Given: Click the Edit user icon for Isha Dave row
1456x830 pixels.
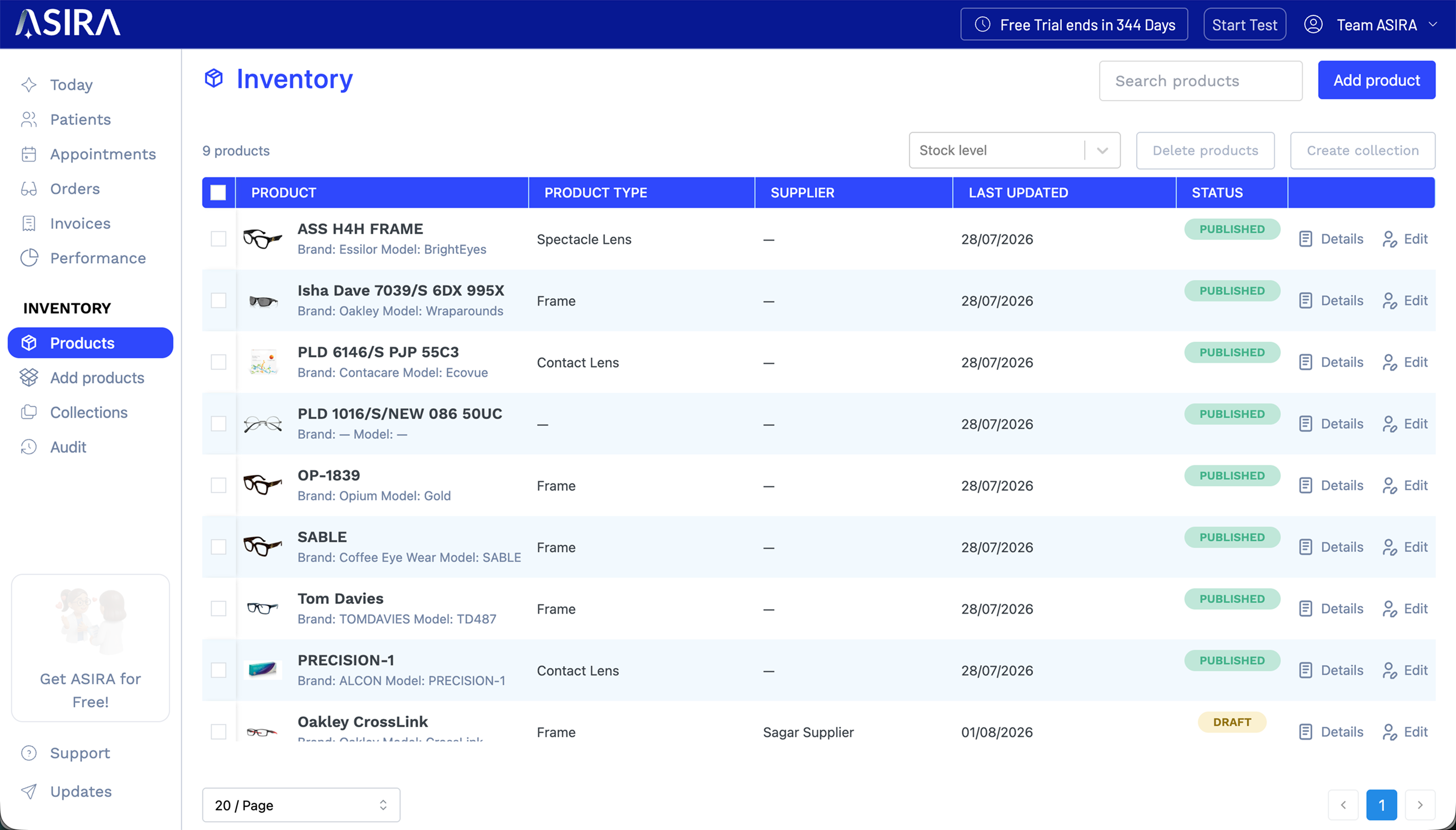Looking at the screenshot, I should [1390, 300].
